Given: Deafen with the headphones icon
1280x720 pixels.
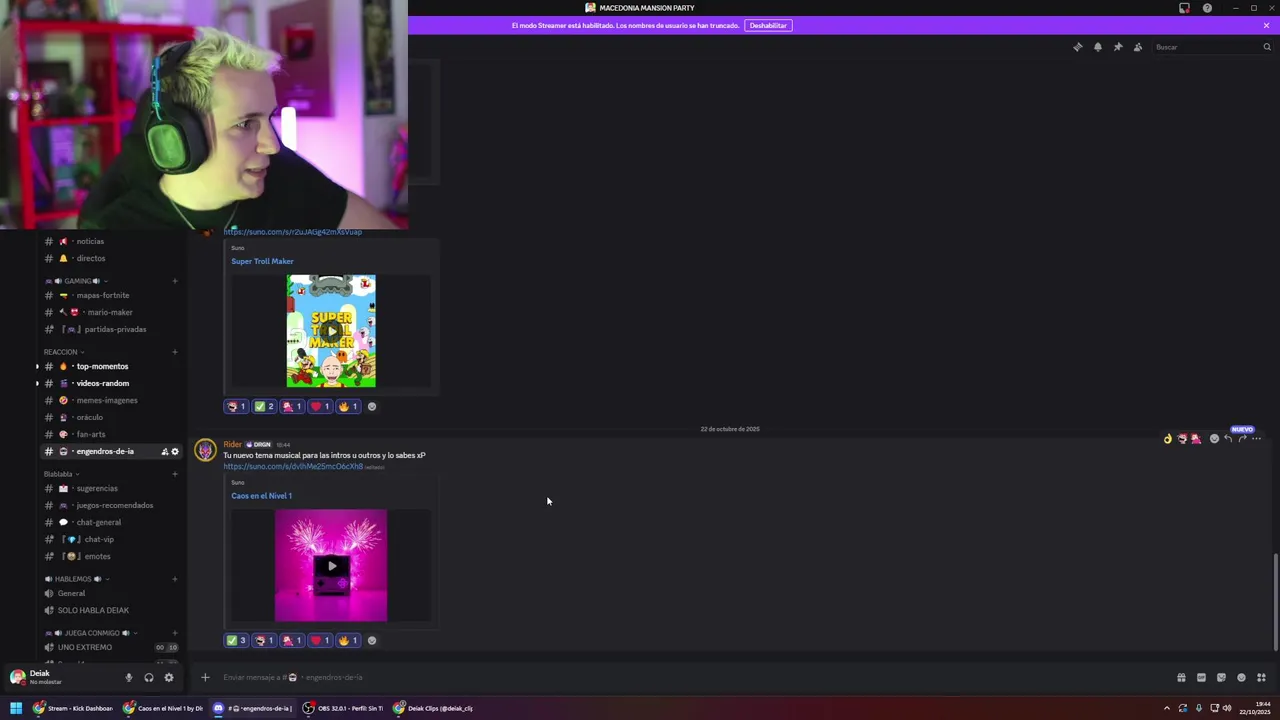Looking at the screenshot, I should click(148, 677).
